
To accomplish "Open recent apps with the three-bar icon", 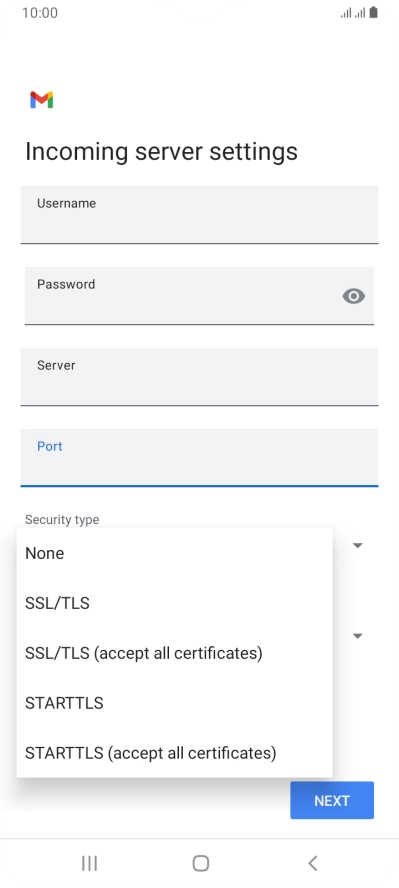I will click(89, 863).
